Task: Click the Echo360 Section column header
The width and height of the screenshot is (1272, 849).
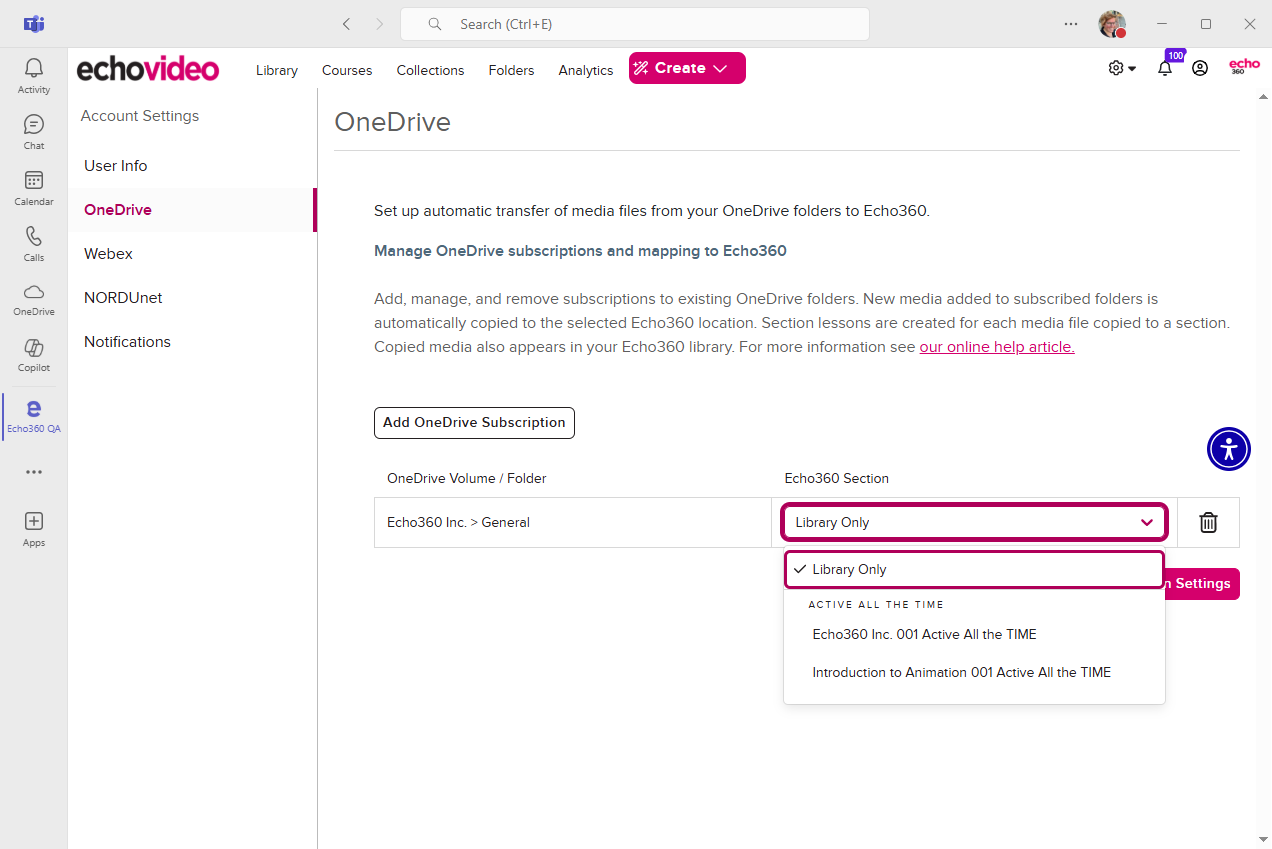Action: pos(836,478)
